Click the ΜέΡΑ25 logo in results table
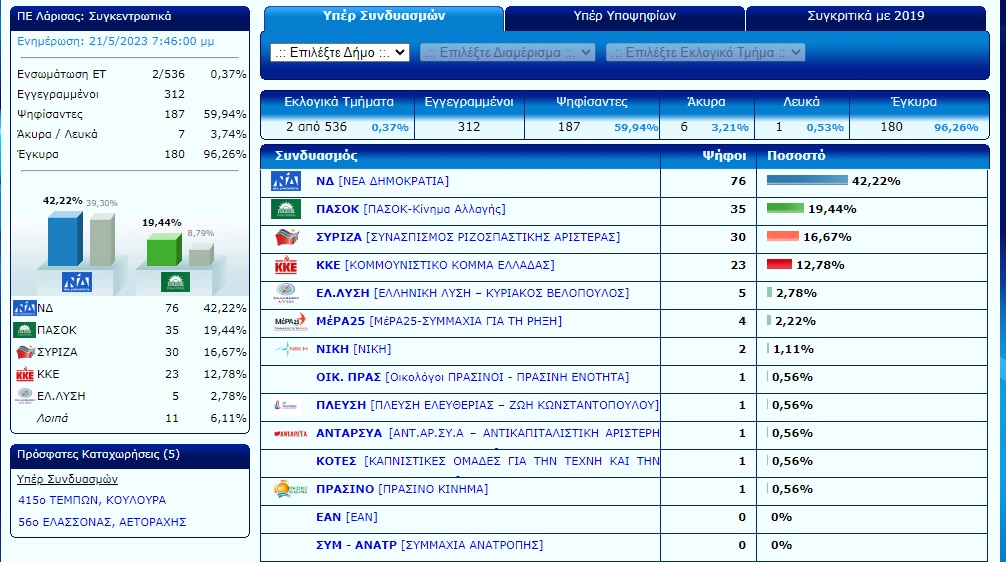 pos(286,321)
